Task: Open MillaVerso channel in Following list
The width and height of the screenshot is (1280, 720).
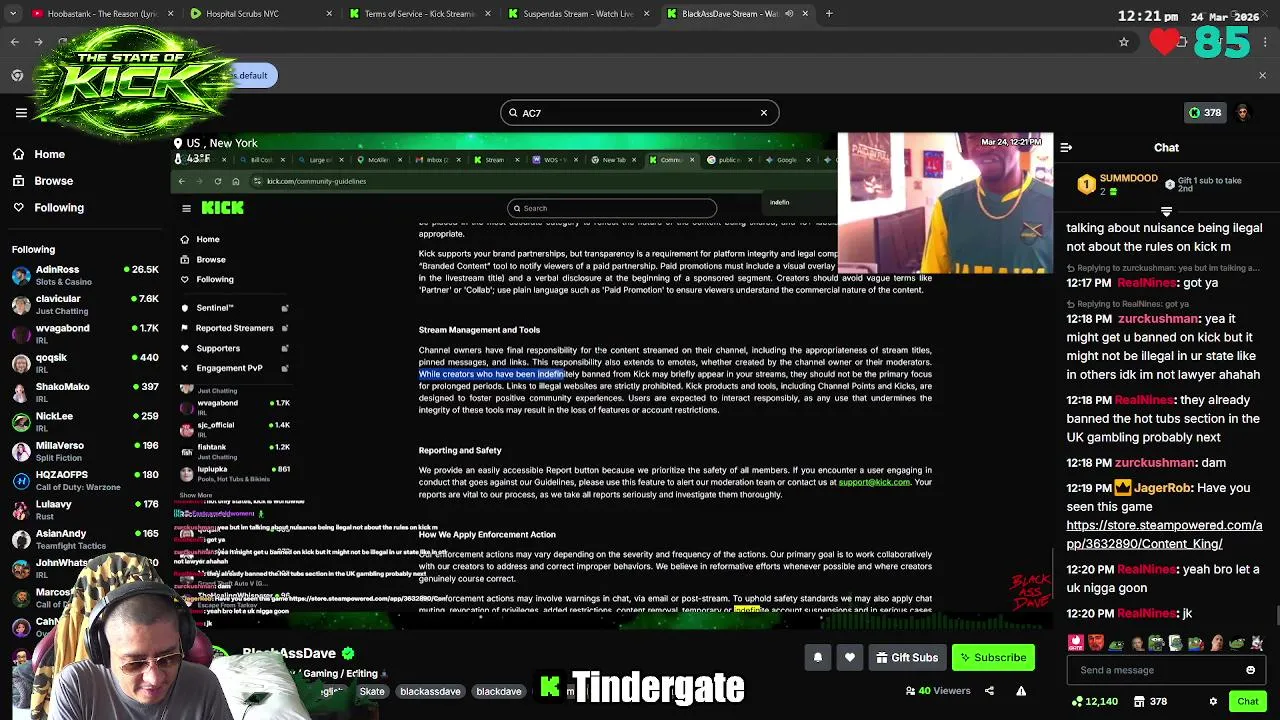Action: (85, 451)
